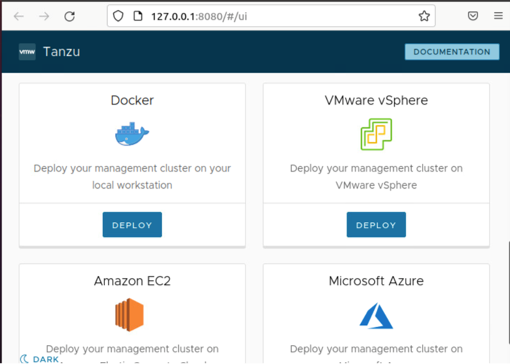Image resolution: width=510 pixels, height=364 pixels.
Task: Click the browser forward arrow
Action: pos(44,16)
